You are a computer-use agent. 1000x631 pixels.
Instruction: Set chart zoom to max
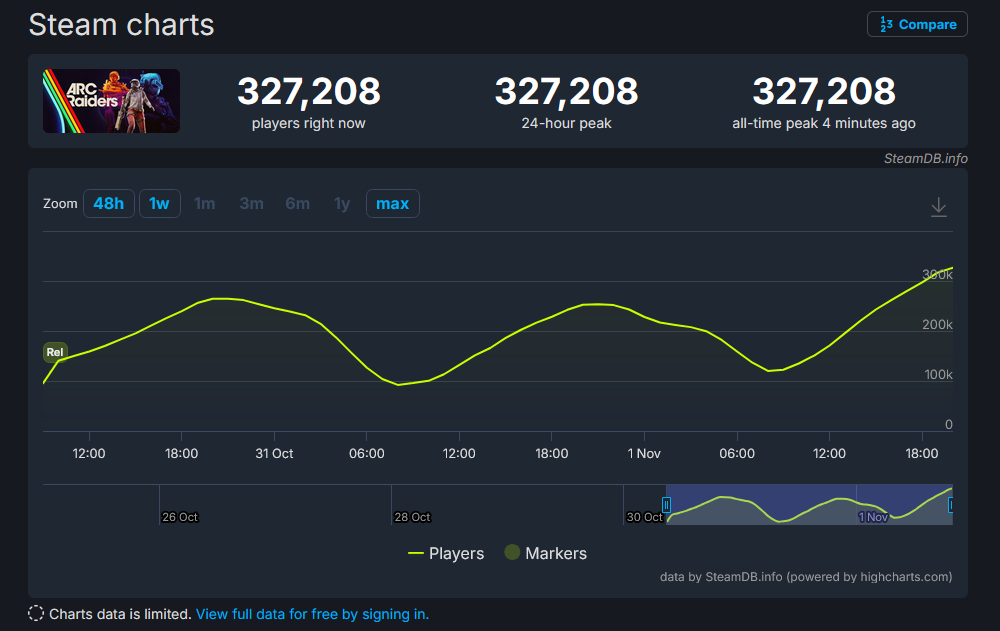click(x=392, y=204)
